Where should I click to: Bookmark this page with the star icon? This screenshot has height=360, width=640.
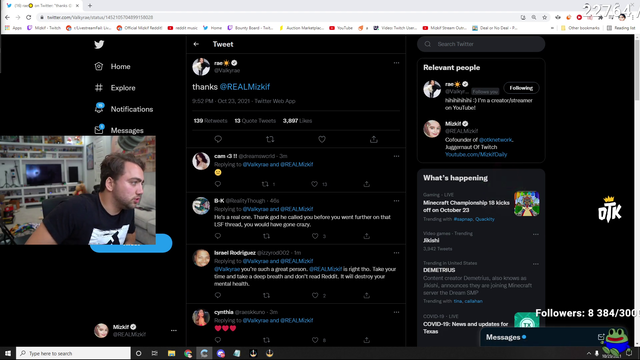544,18
